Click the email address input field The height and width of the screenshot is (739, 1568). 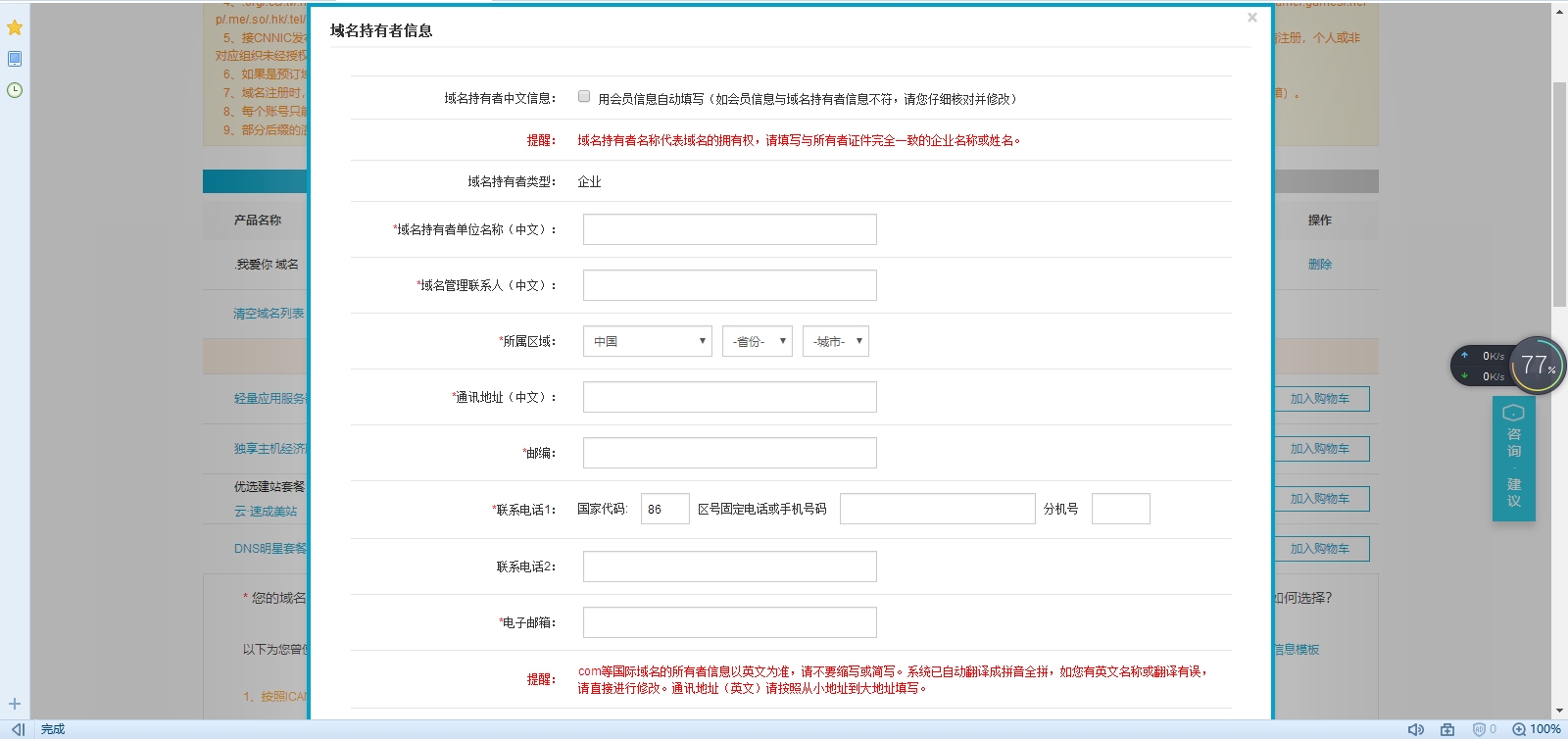coord(730,622)
